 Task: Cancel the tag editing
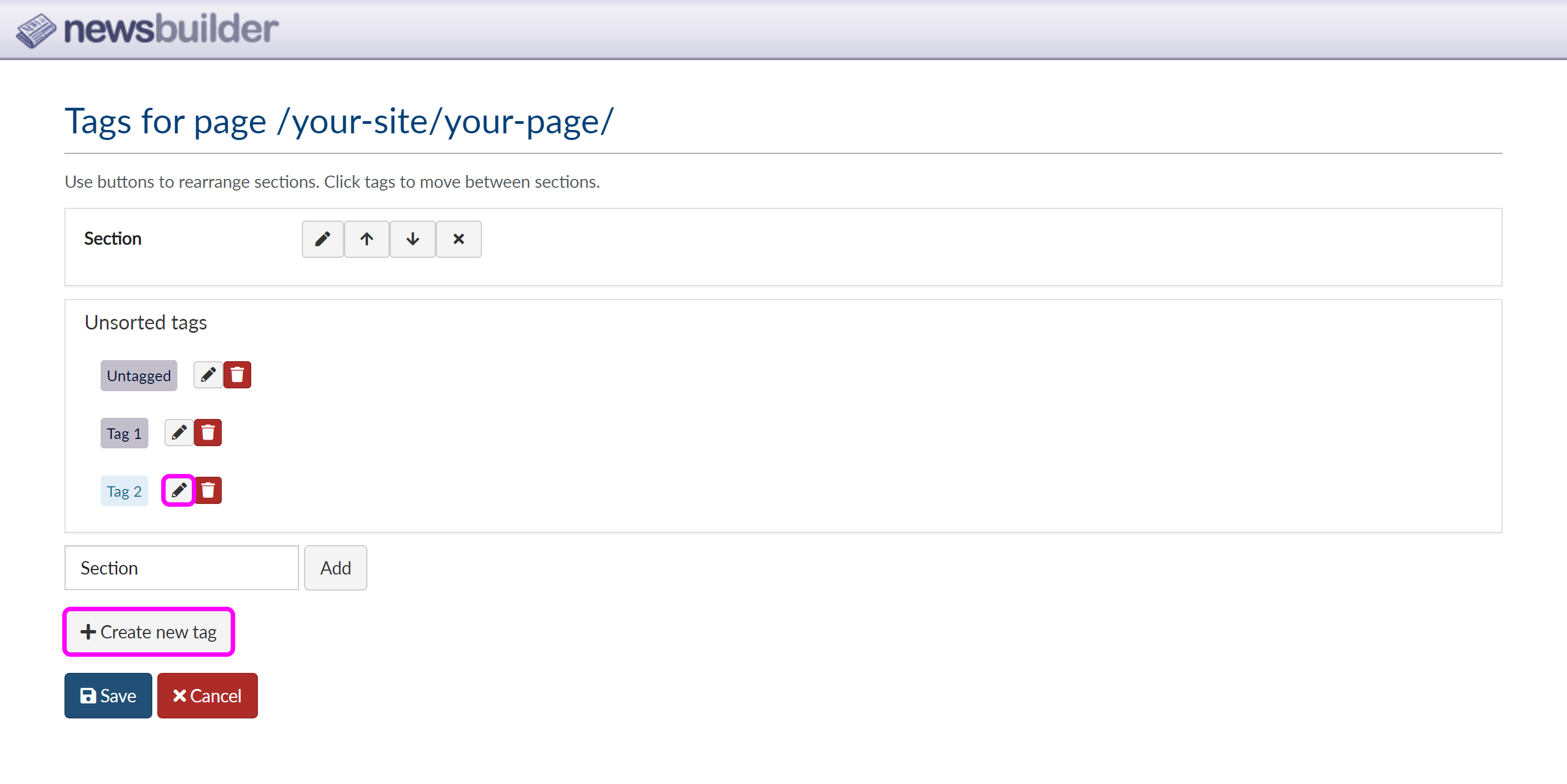[x=207, y=695]
